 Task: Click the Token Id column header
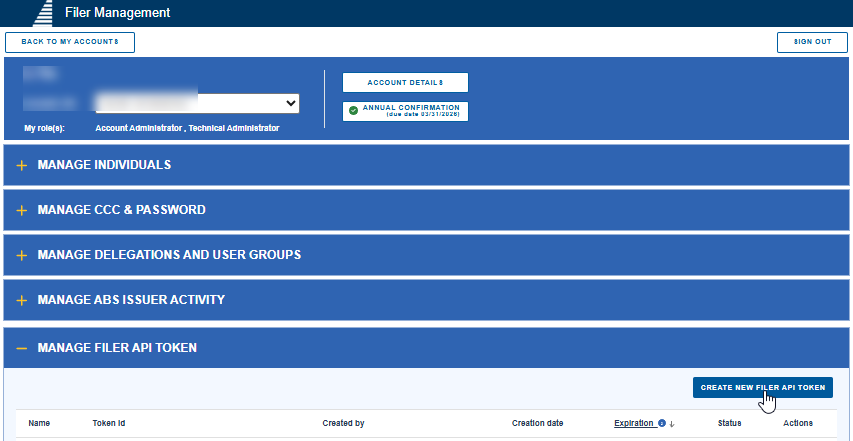point(109,423)
